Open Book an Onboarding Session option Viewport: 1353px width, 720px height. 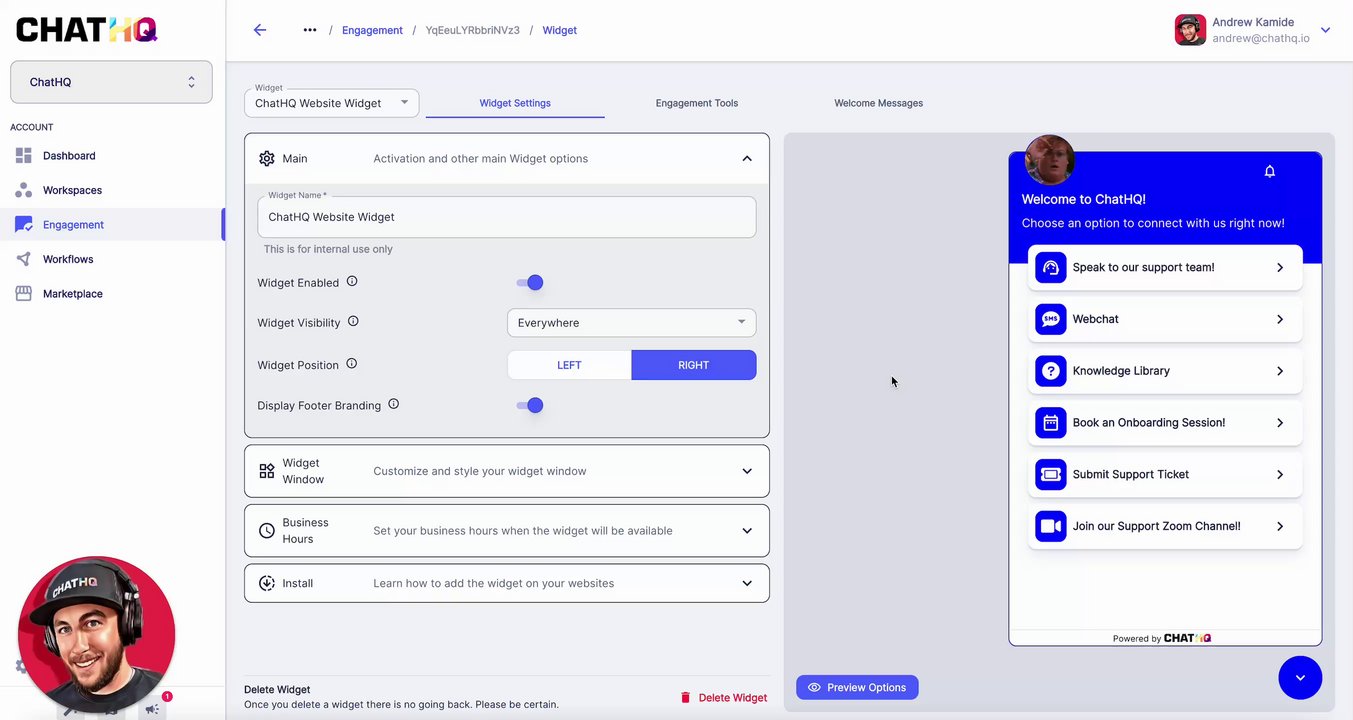coord(1165,423)
